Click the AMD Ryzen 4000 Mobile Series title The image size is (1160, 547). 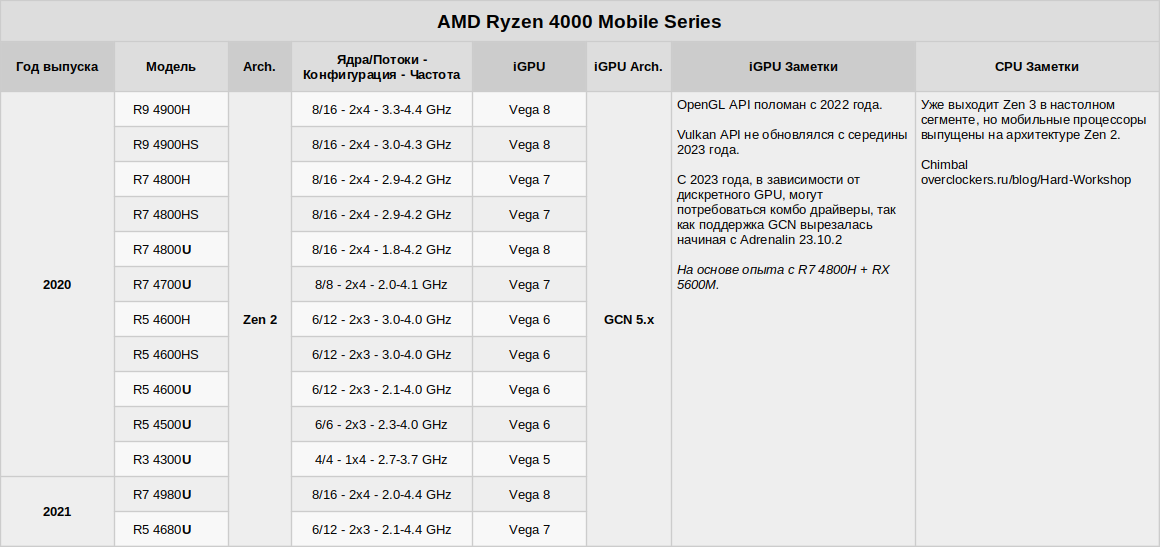coord(579,21)
